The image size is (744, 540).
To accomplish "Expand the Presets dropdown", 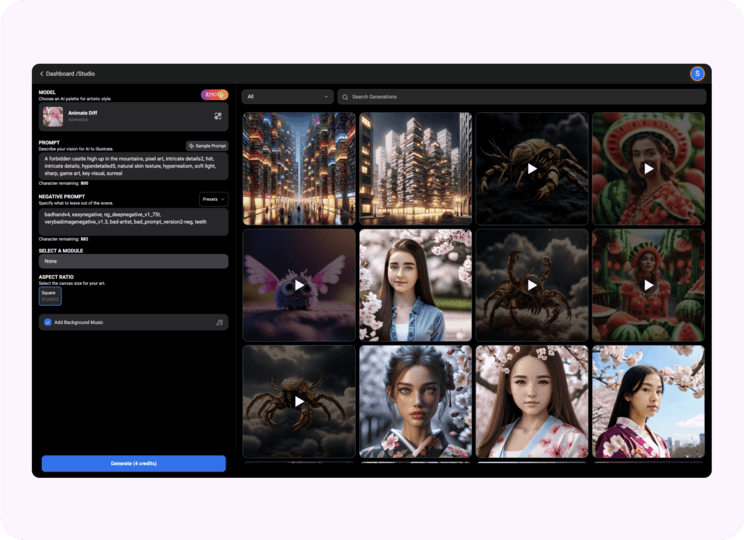I will [x=213, y=199].
